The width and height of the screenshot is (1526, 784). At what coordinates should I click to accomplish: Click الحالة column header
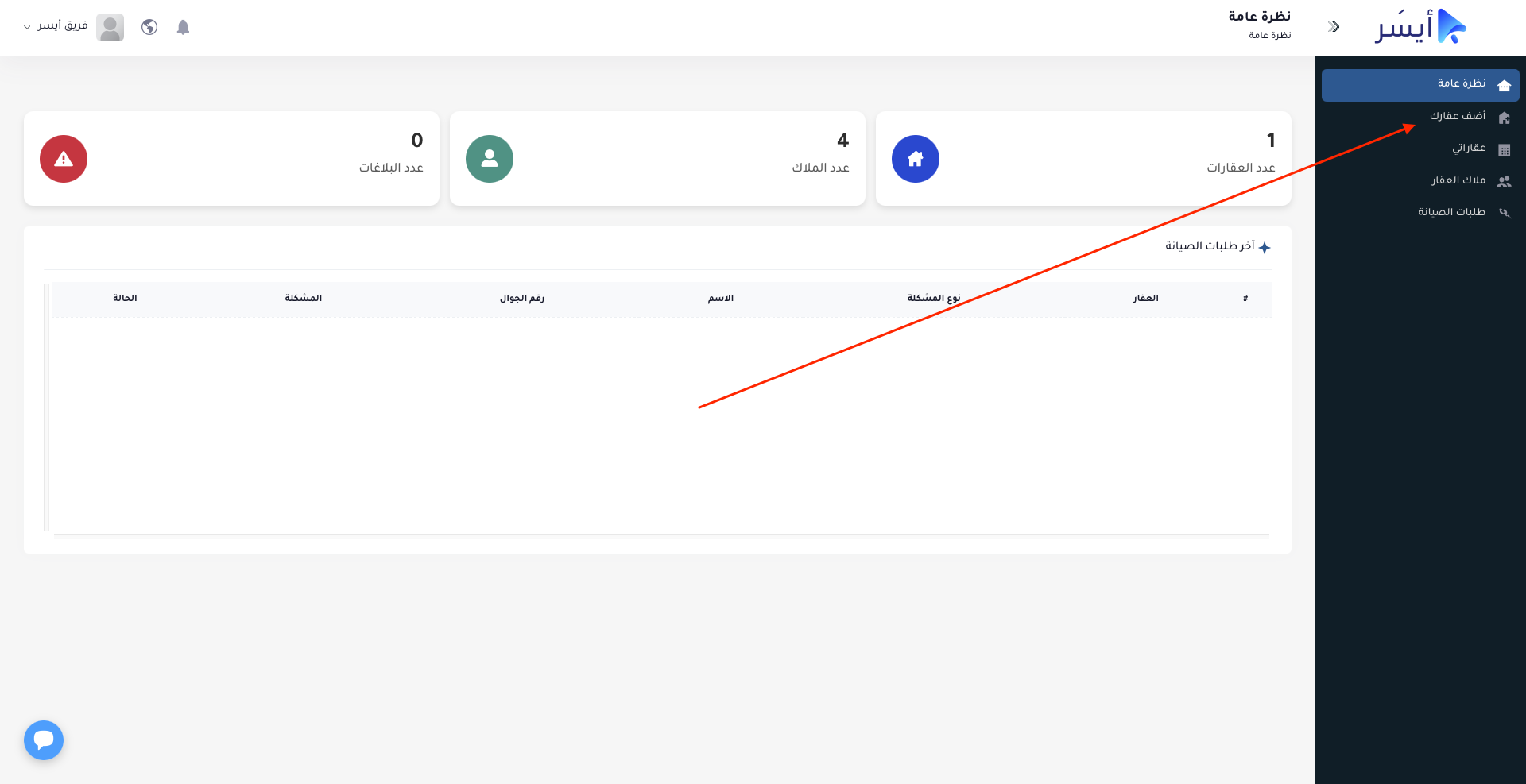(125, 299)
